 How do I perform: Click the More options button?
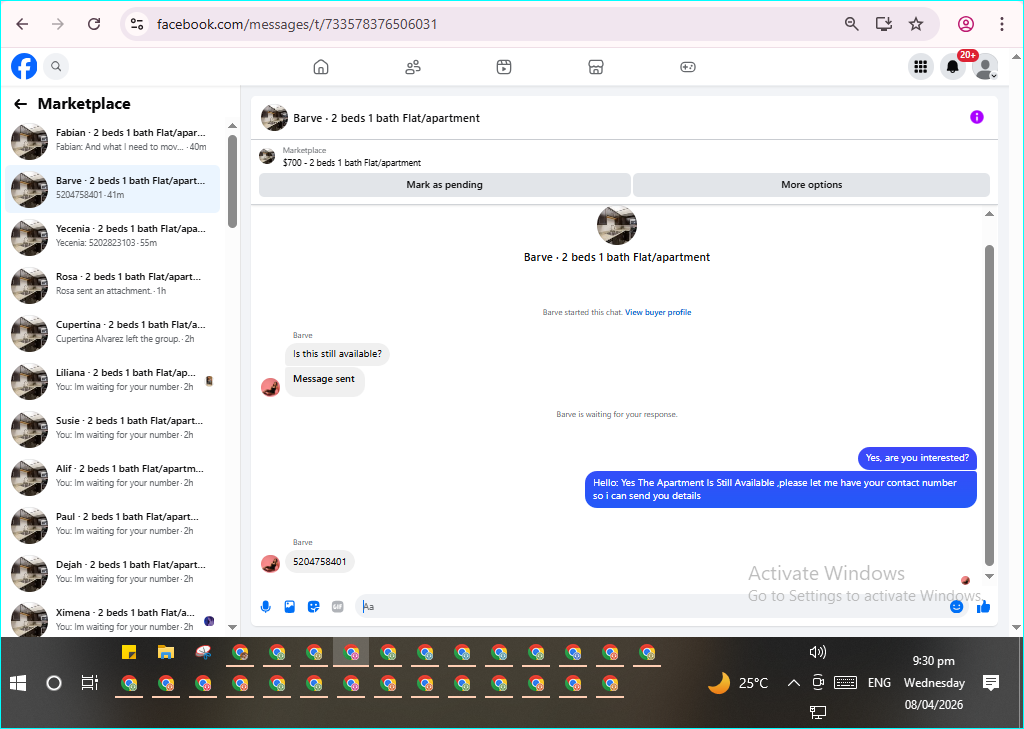811,185
